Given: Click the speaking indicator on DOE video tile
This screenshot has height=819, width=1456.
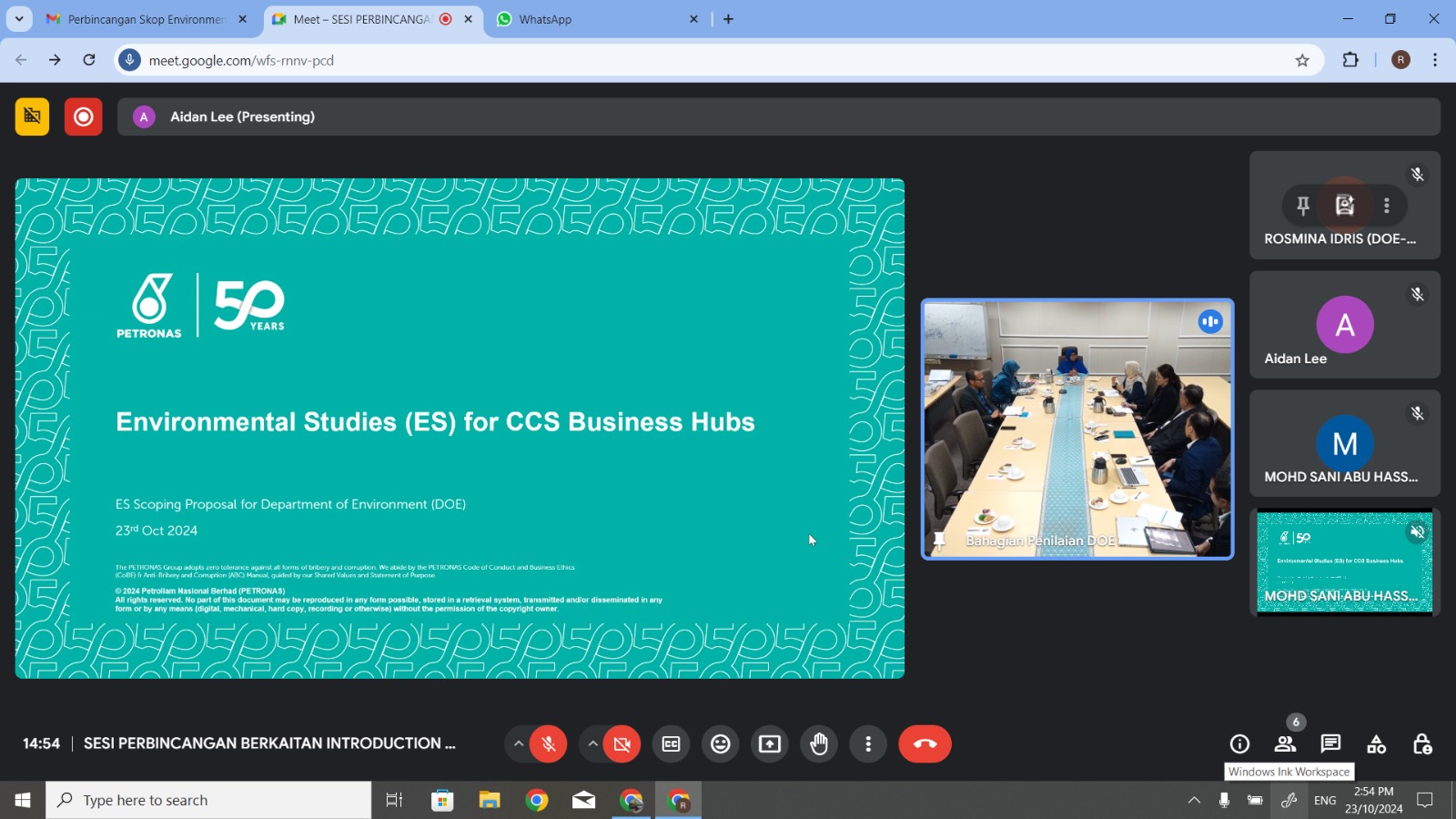Looking at the screenshot, I should coord(1210,321).
